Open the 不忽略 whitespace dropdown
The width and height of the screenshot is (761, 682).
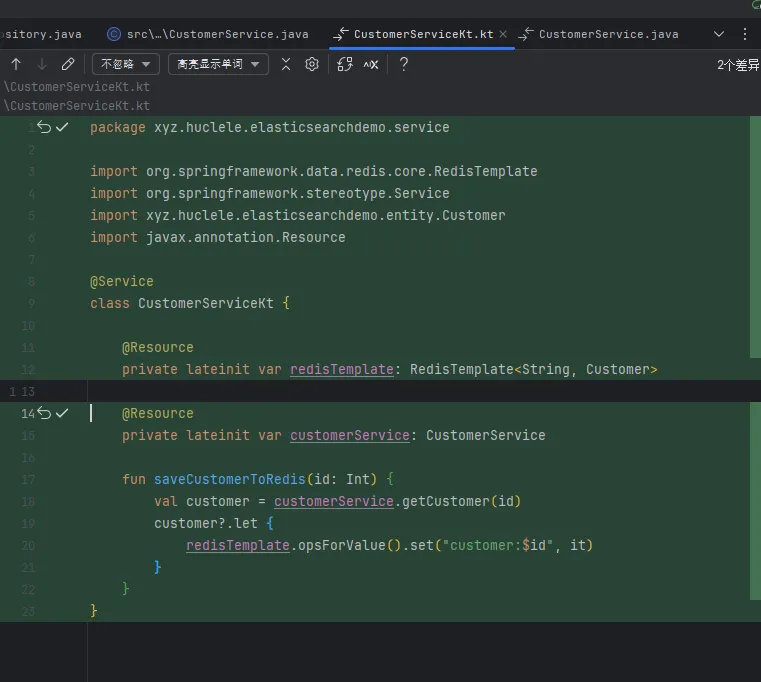pos(126,64)
